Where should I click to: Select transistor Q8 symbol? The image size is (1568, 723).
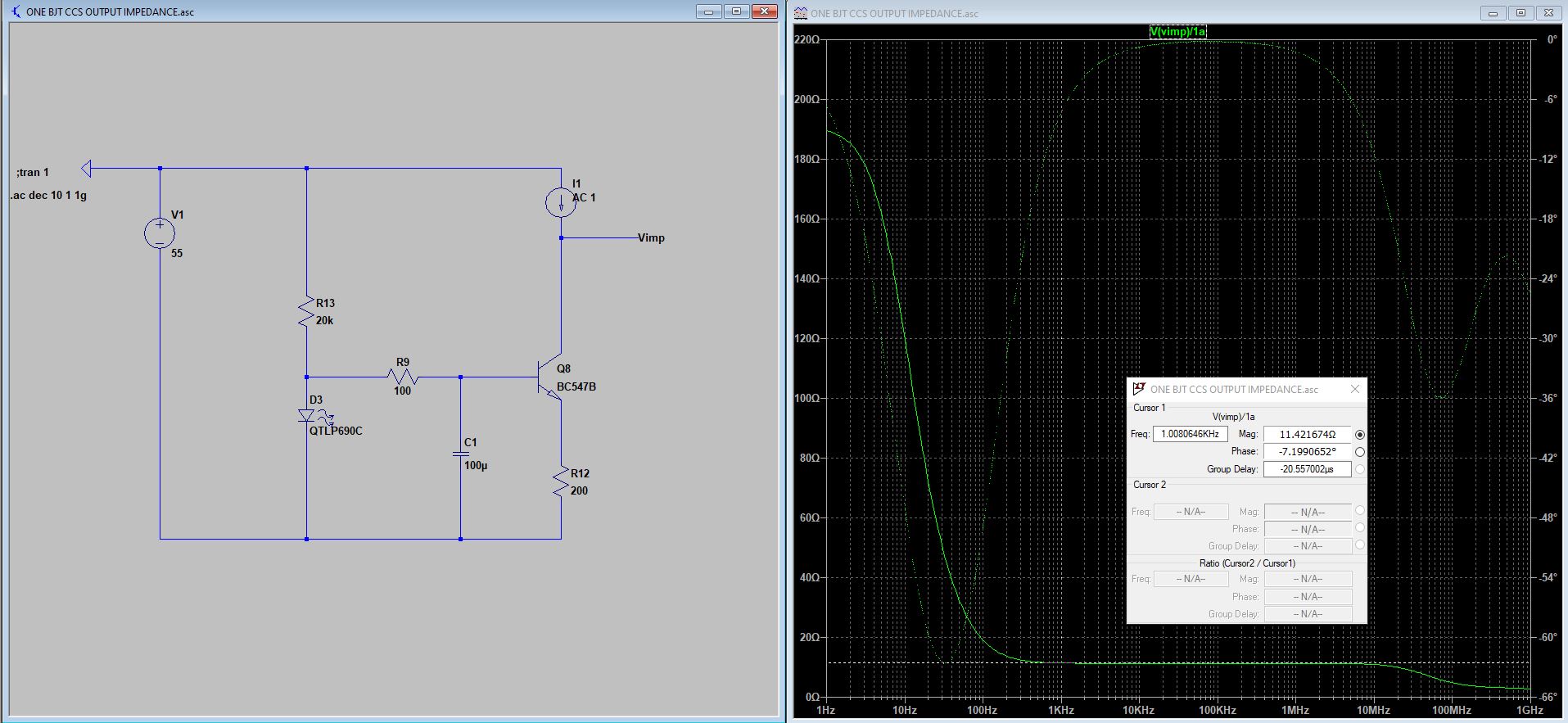coord(550,377)
